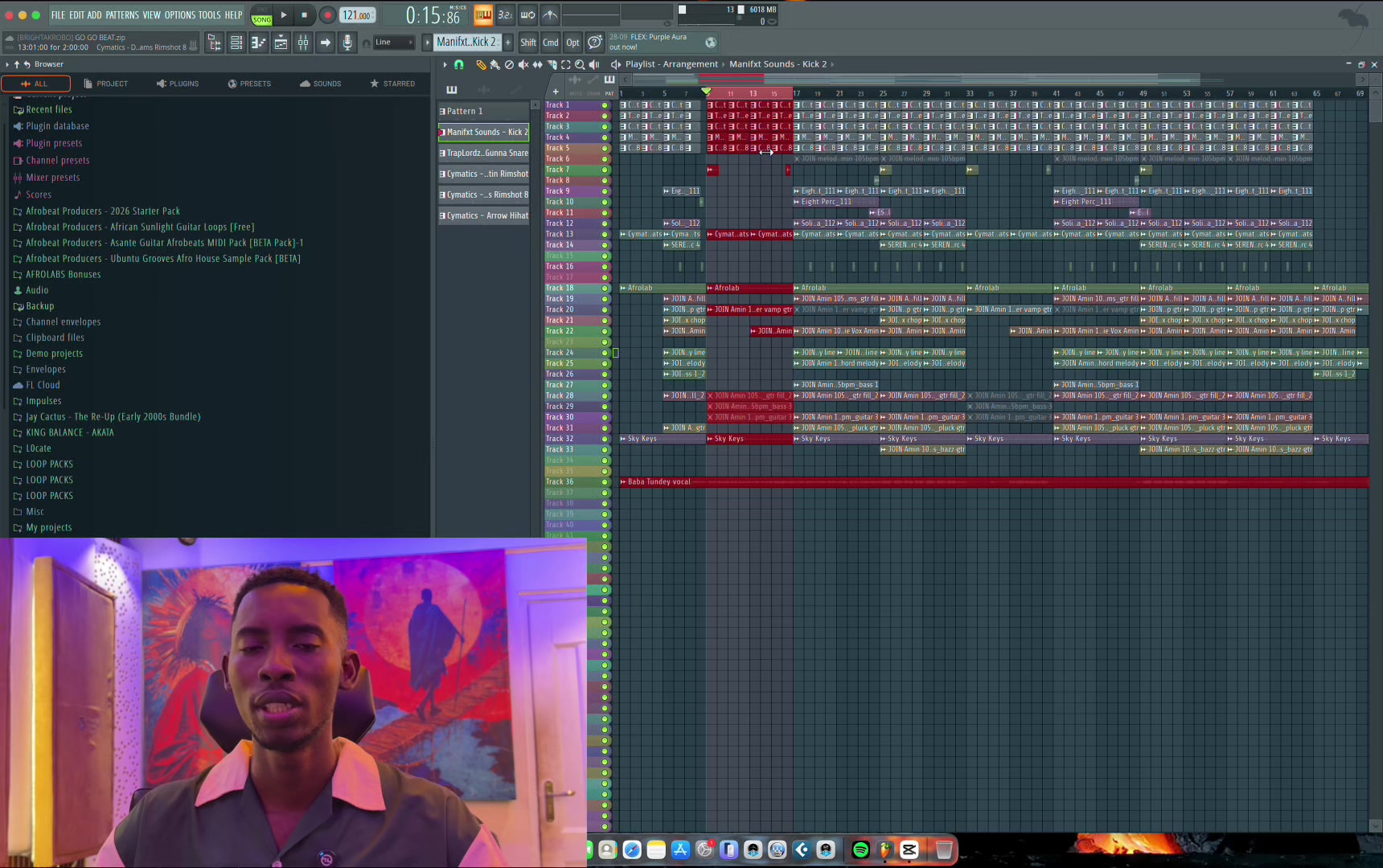Select the Playback speaker tool
Viewport: 1383px width, 868px height.
click(x=594, y=64)
